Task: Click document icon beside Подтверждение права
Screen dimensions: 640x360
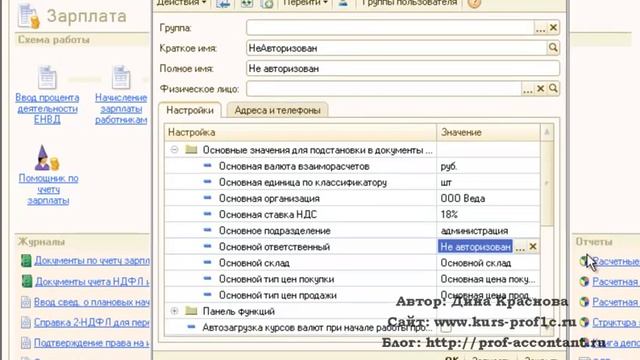Action: coord(26,343)
